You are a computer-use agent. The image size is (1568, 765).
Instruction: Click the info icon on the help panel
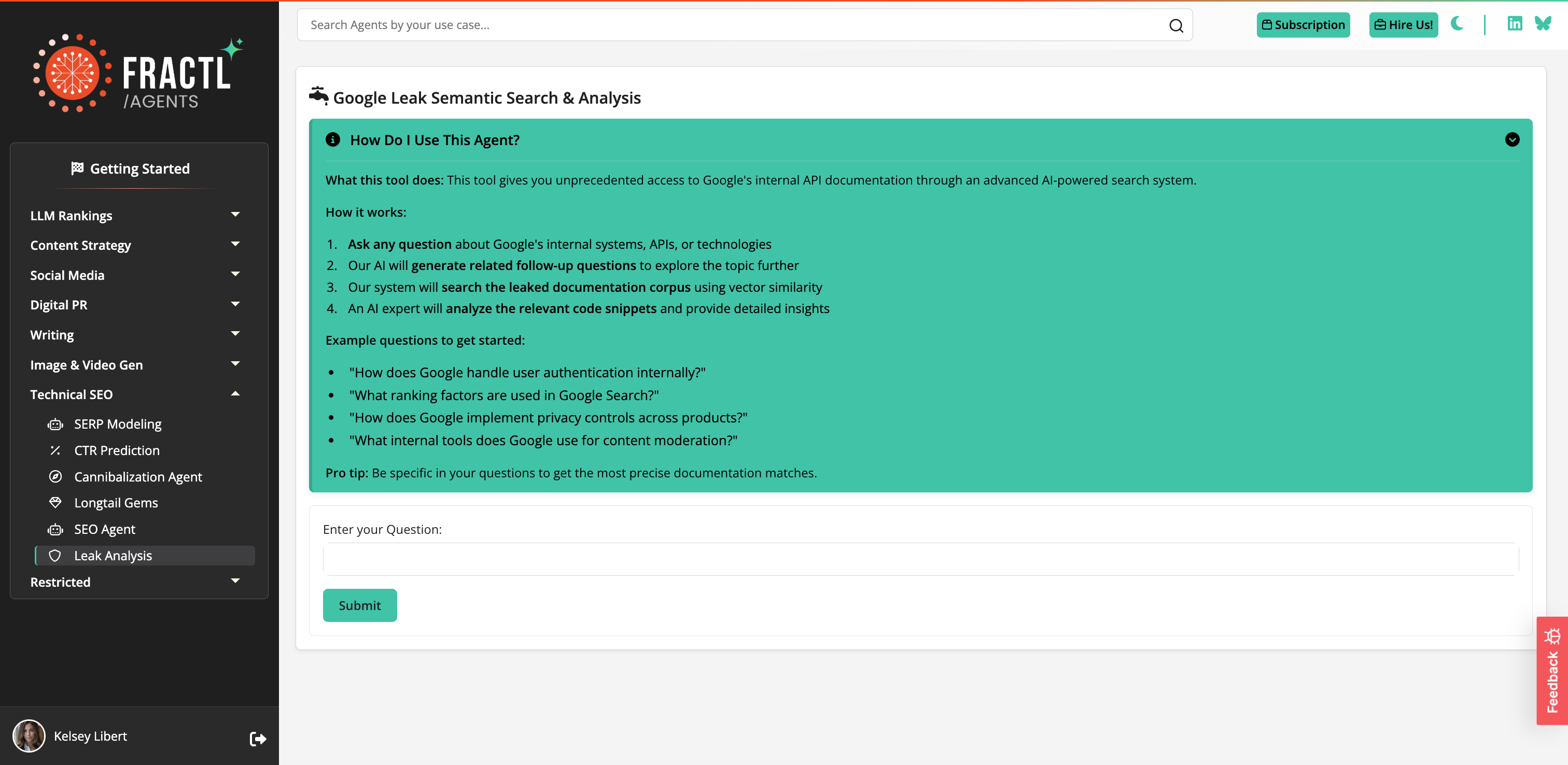pos(332,139)
